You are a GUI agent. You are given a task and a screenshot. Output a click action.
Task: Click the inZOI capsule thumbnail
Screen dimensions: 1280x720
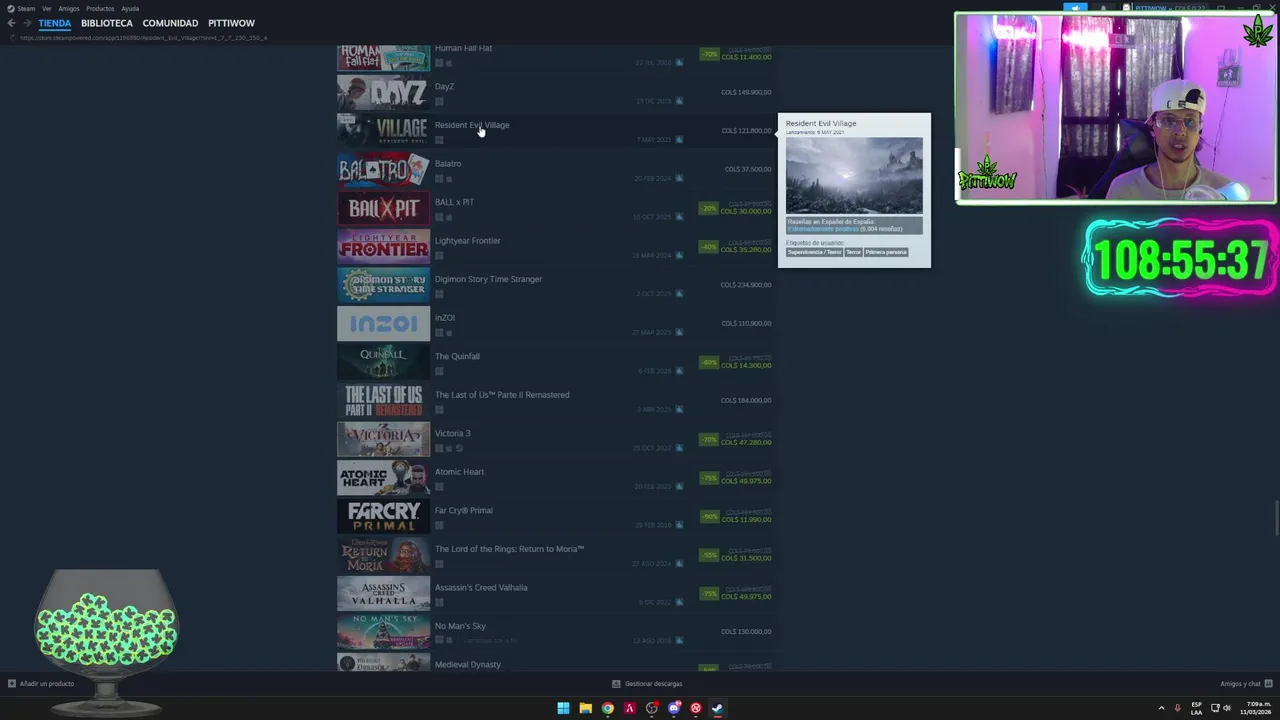(383, 324)
